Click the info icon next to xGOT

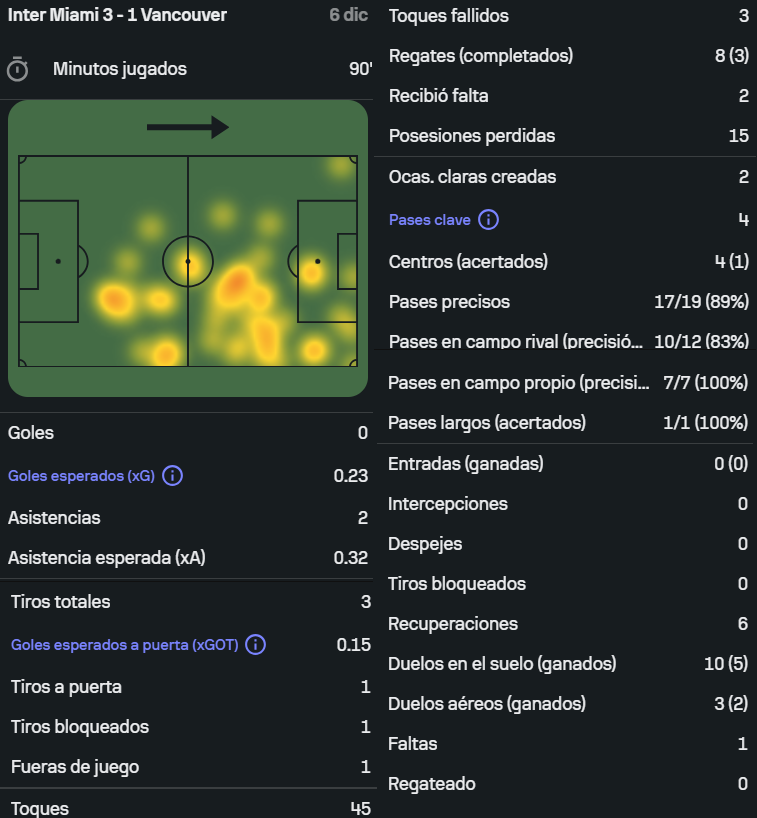[x=255, y=645]
